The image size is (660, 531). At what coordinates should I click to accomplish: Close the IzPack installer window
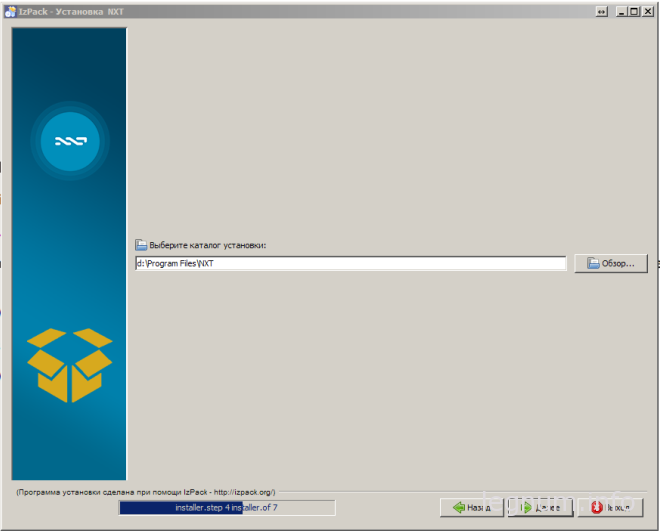coord(647,12)
